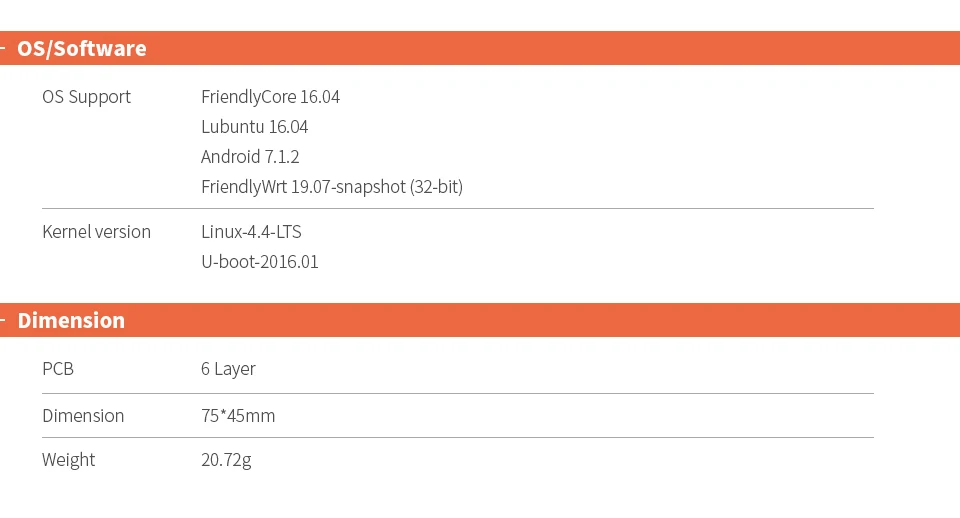Click the 20.72g weight value
The width and height of the screenshot is (960, 518).
226,460
